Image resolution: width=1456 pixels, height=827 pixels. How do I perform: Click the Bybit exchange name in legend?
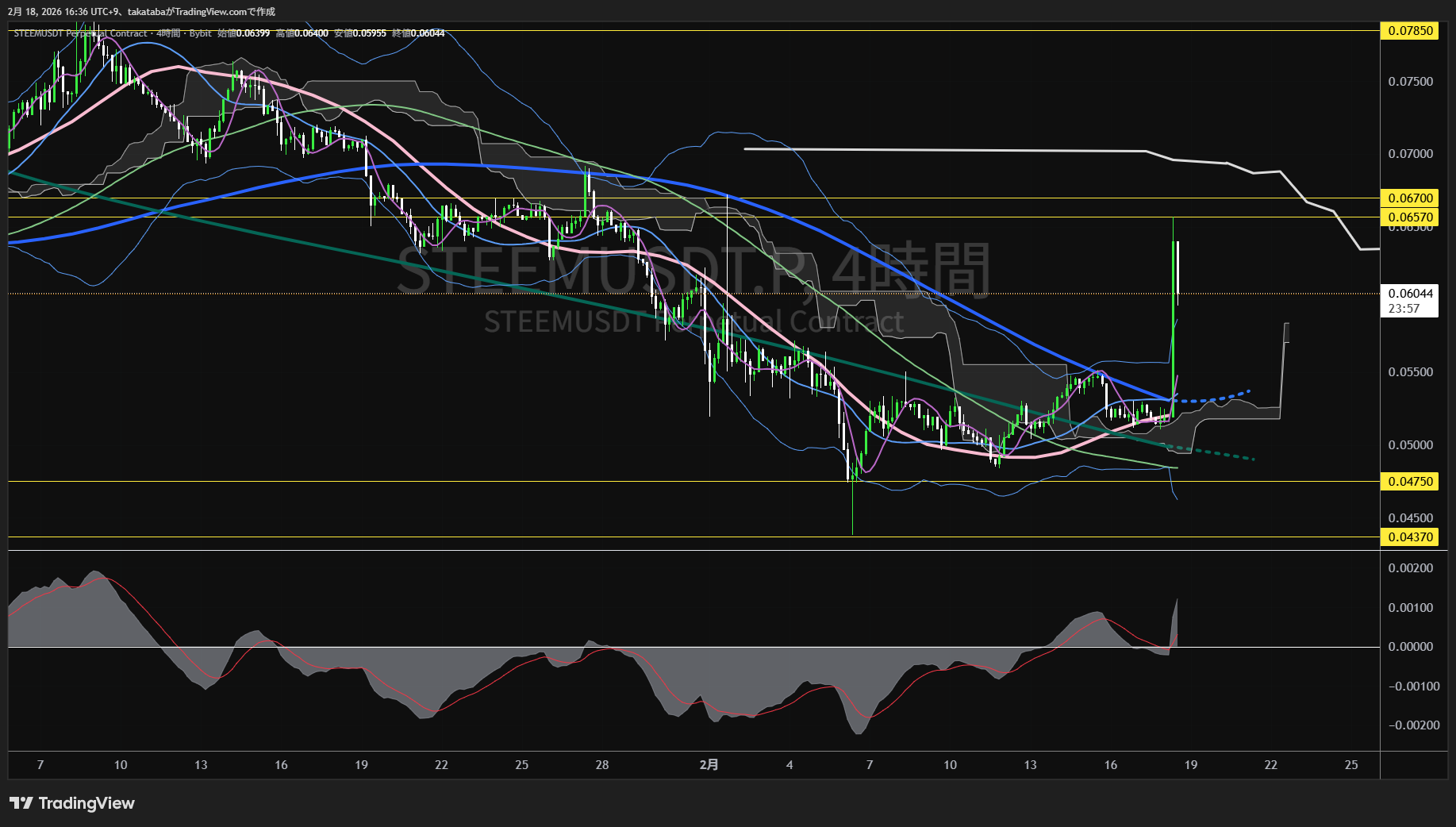coord(201,33)
